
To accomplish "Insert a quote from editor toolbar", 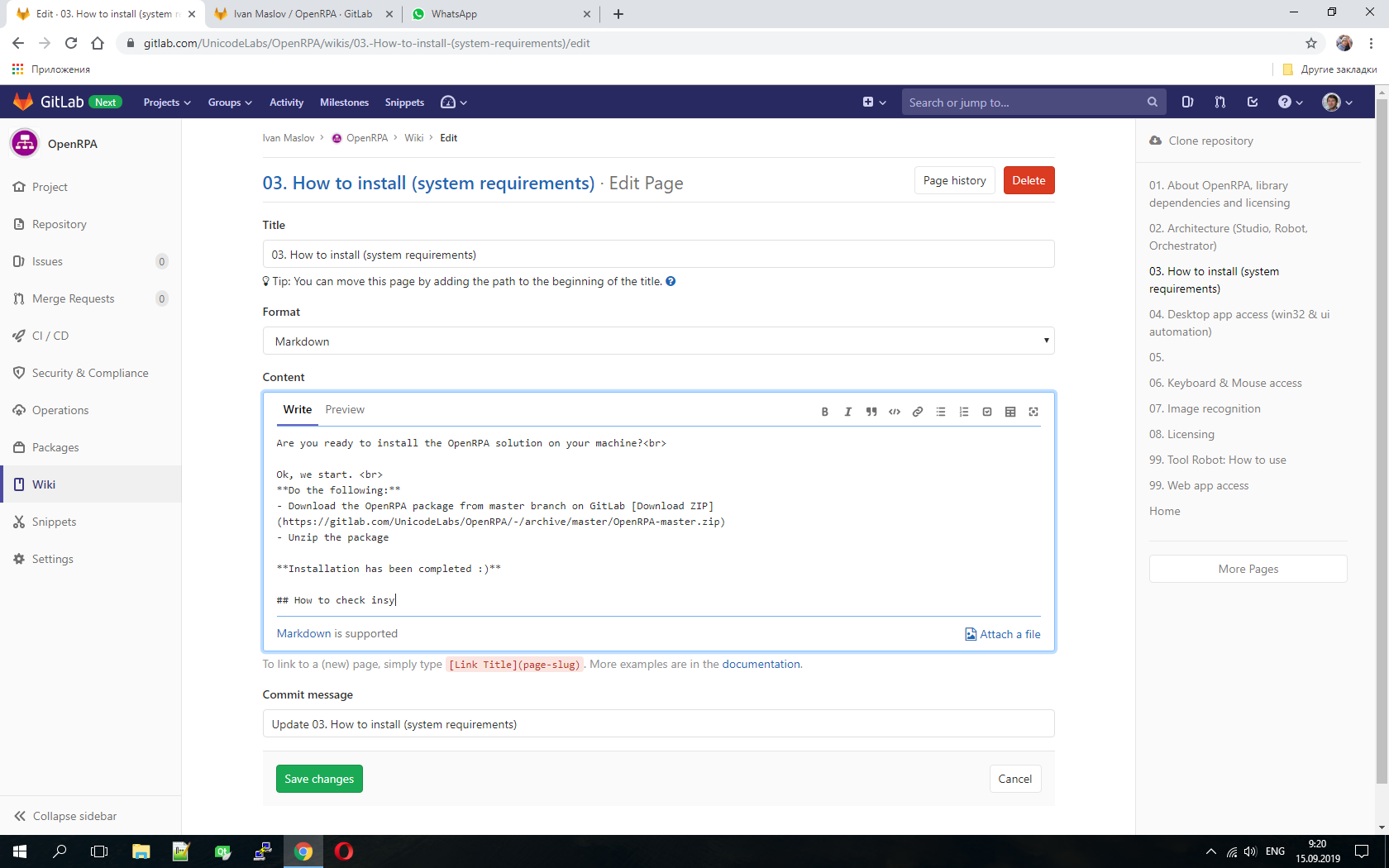I will point(871,412).
